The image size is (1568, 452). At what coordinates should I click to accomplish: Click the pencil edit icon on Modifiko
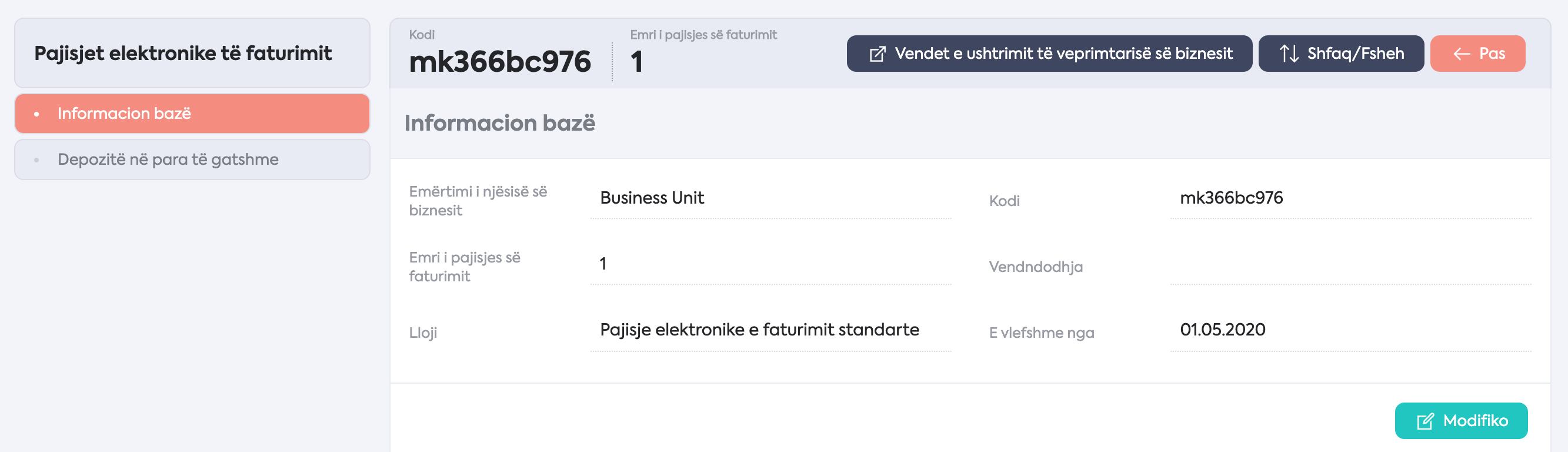pyautogui.click(x=1425, y=421)
